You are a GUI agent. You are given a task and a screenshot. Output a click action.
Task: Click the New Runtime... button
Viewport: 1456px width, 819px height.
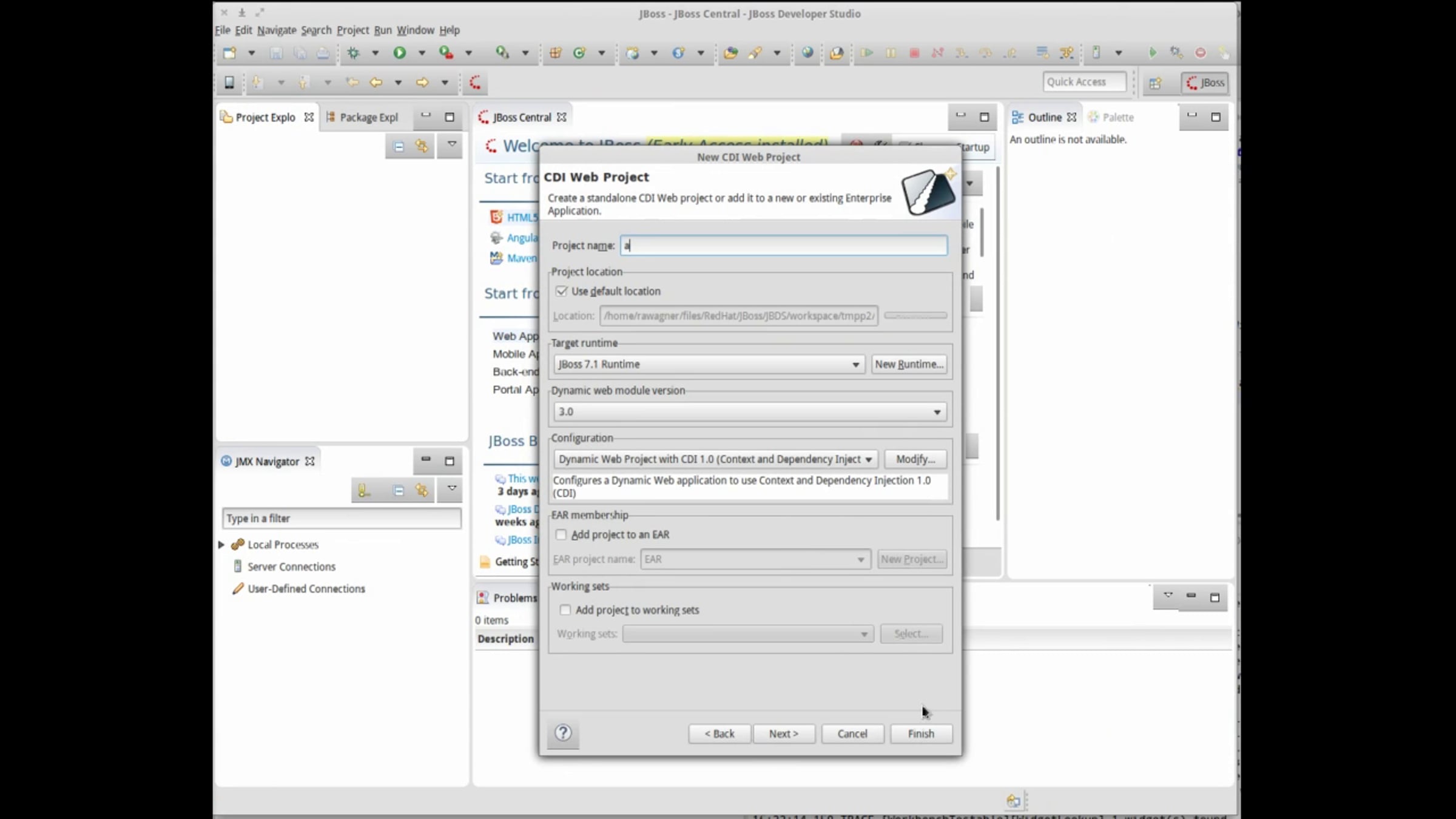click(909, 364)
